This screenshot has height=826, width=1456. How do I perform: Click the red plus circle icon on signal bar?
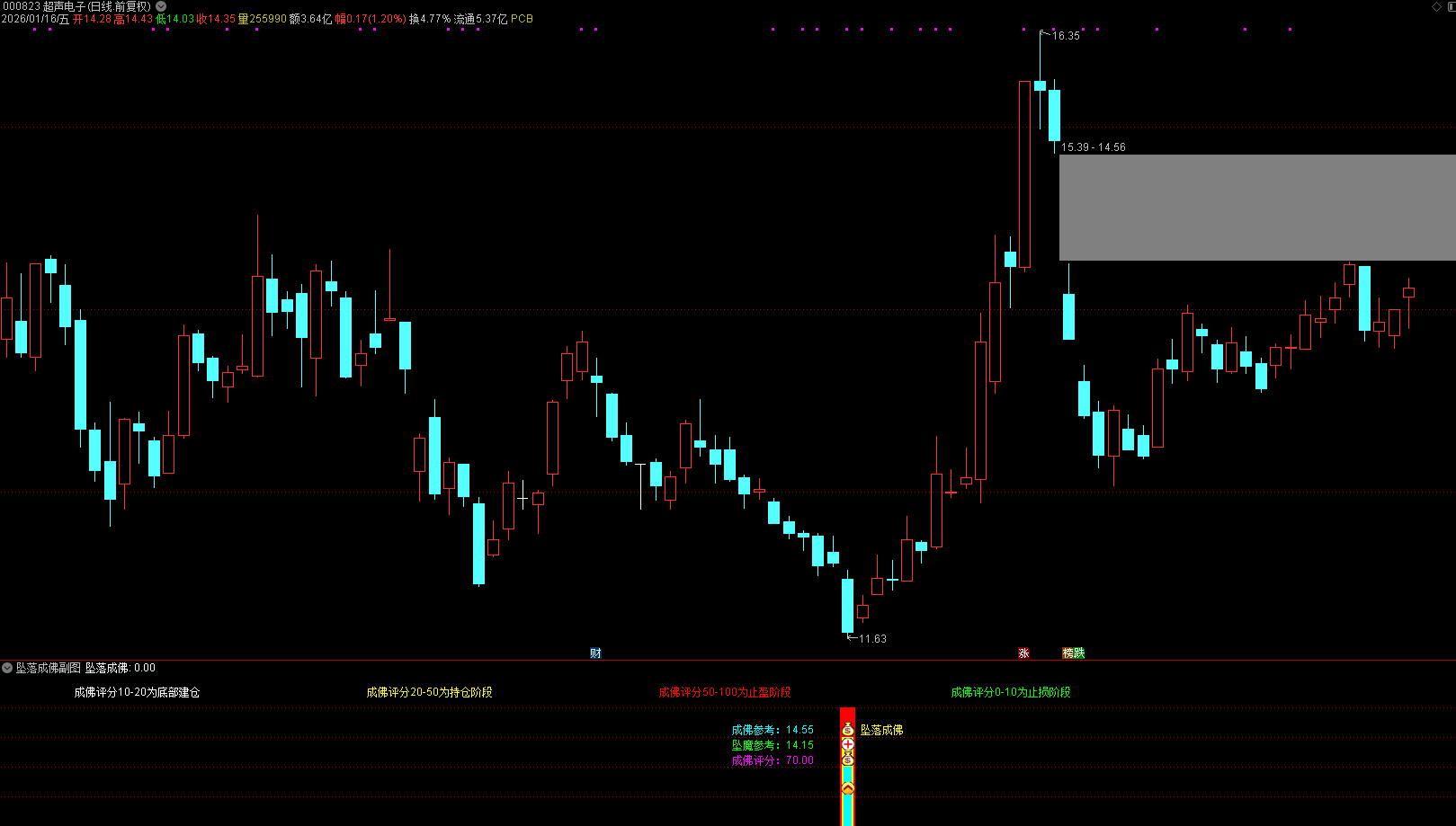click(x=847, y=745)
